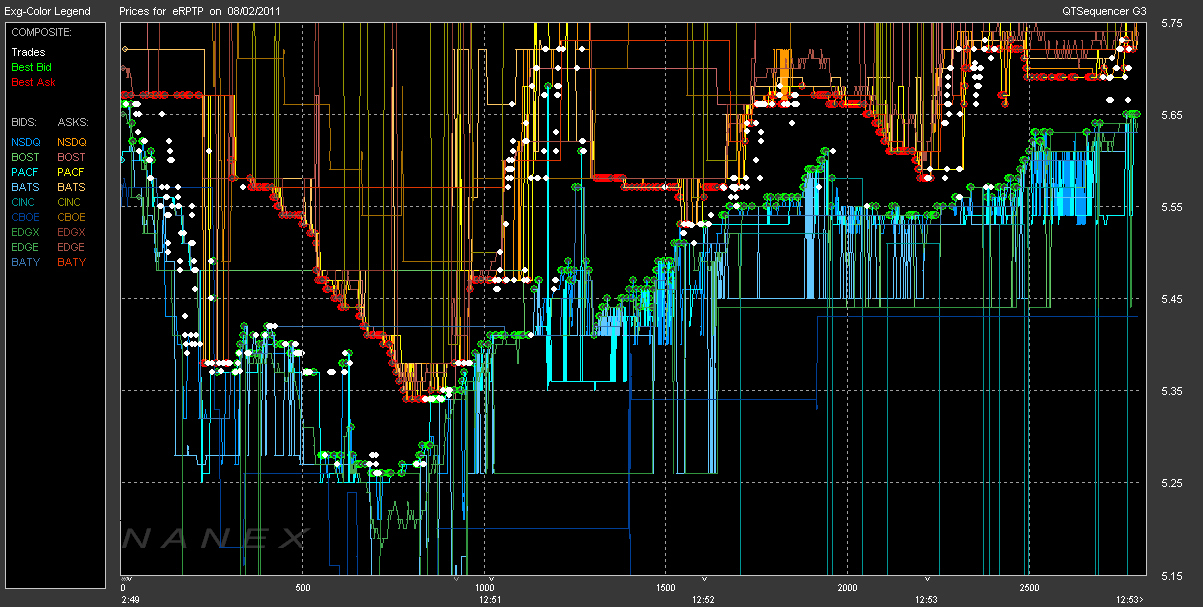This screenshot has width=1203, height=607.
Task: Click the orange NSDQ label under ASKS
Action: click(71, 142)
